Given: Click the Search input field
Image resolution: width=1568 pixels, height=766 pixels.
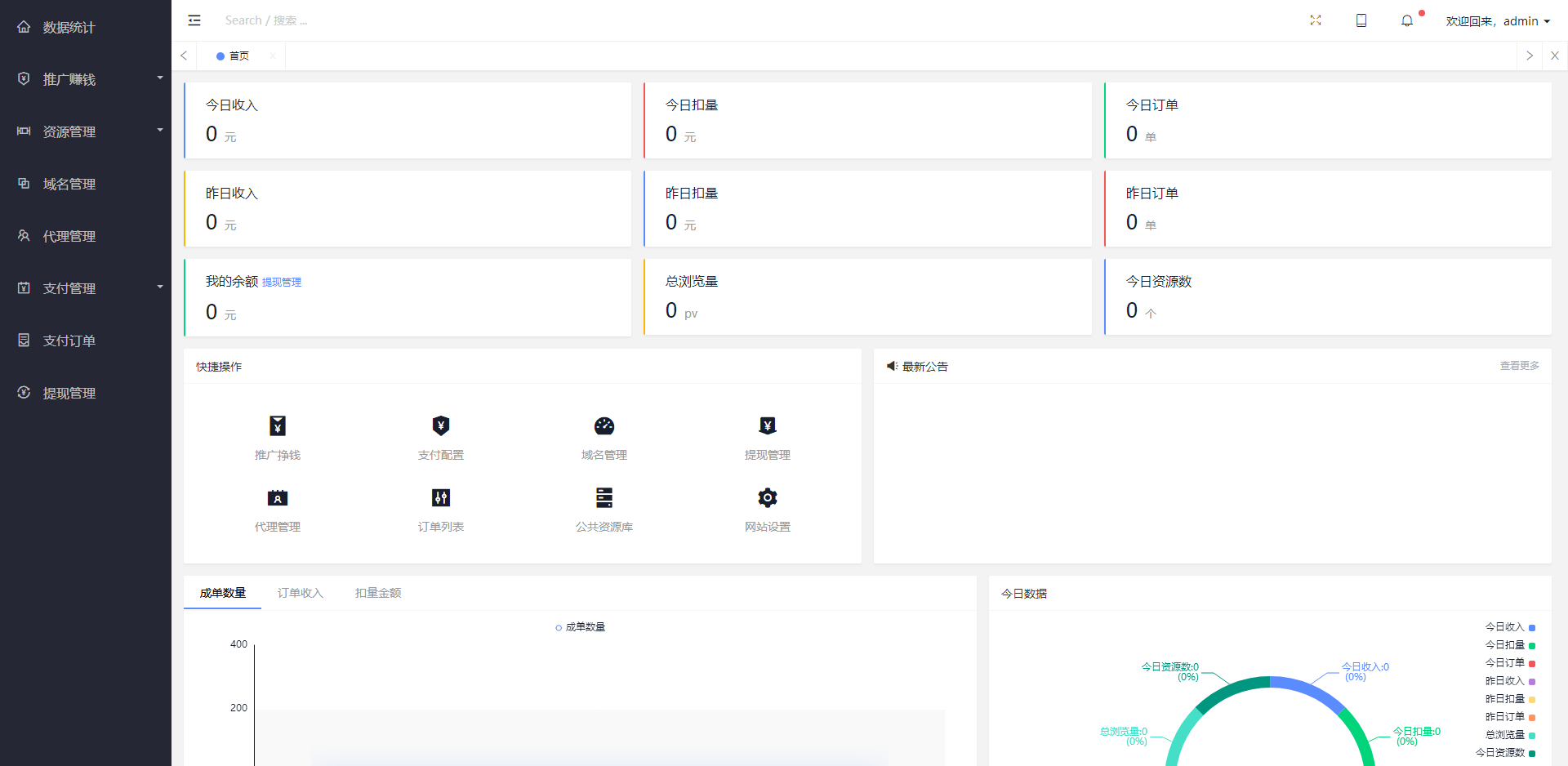Looking at the screenshot, I should (x=327, y=20).
